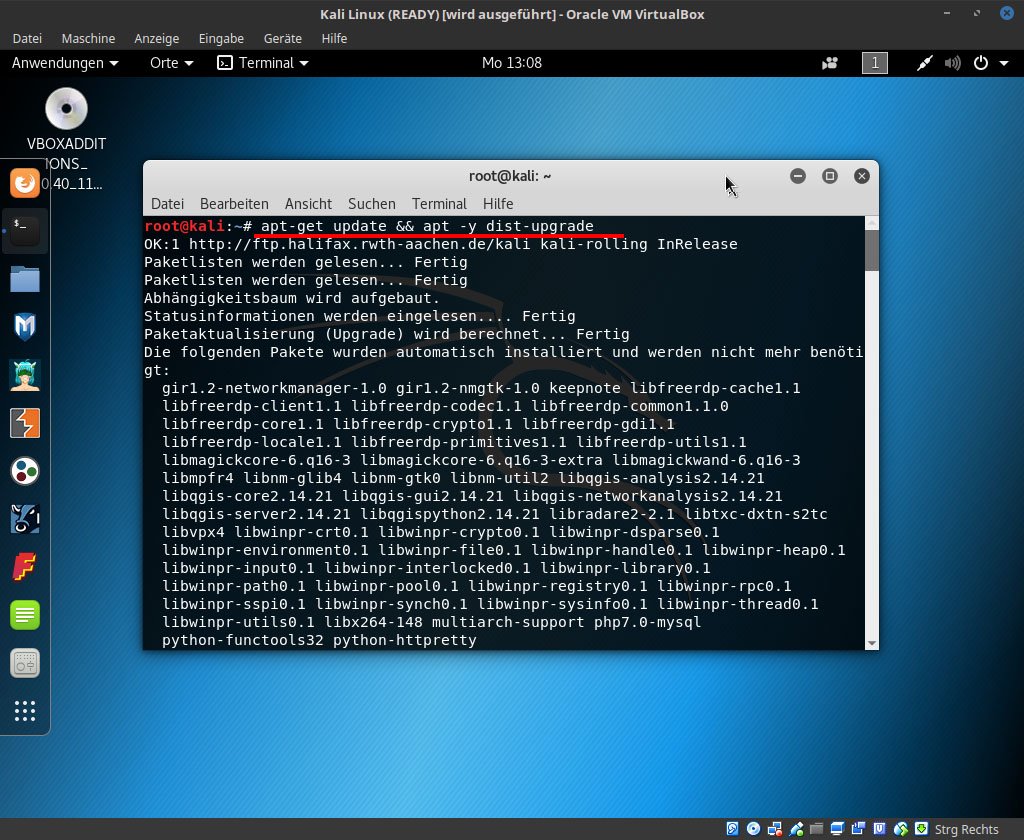Launch Faraday IDE from the dock
Viewport: 1024px width, 840px height.
tap(25, 567)
